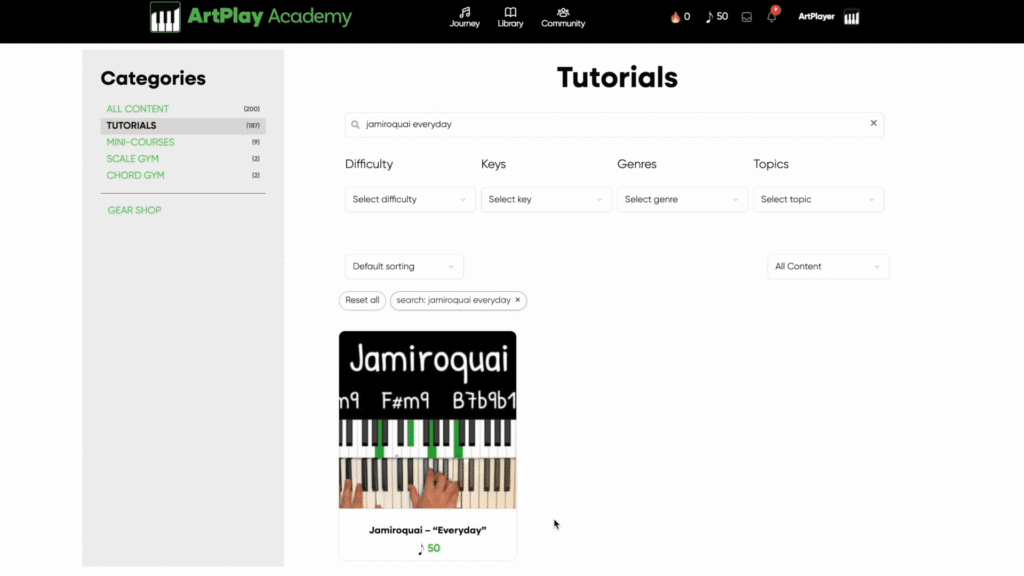Click the flame streak icon
This screenshot has width=1024, height=576.
pos(675,17)
